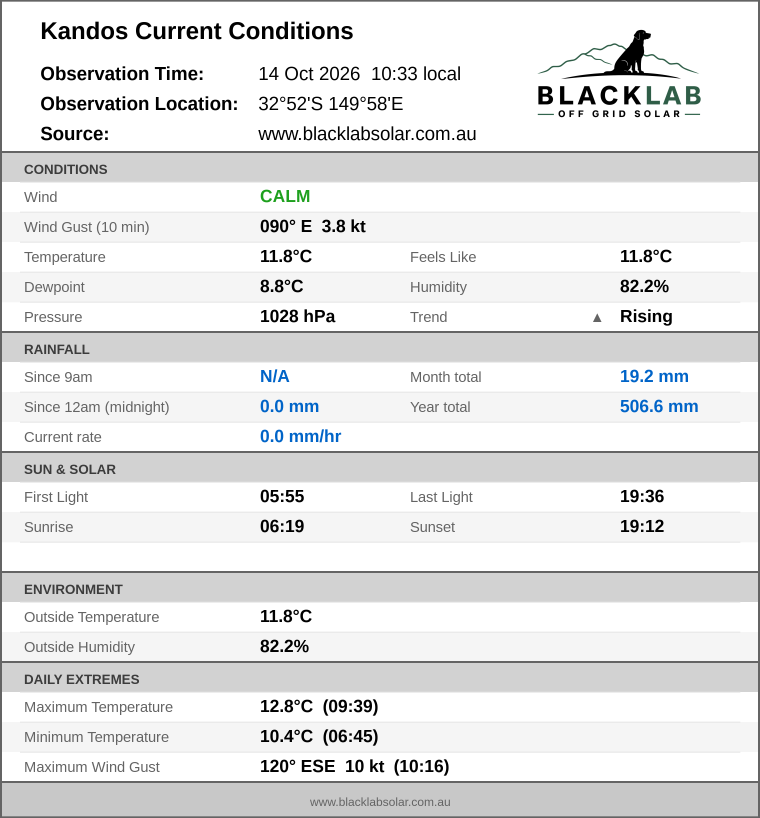Select wind gust value 090° E 3.8 kt

[x=312, y=226]
